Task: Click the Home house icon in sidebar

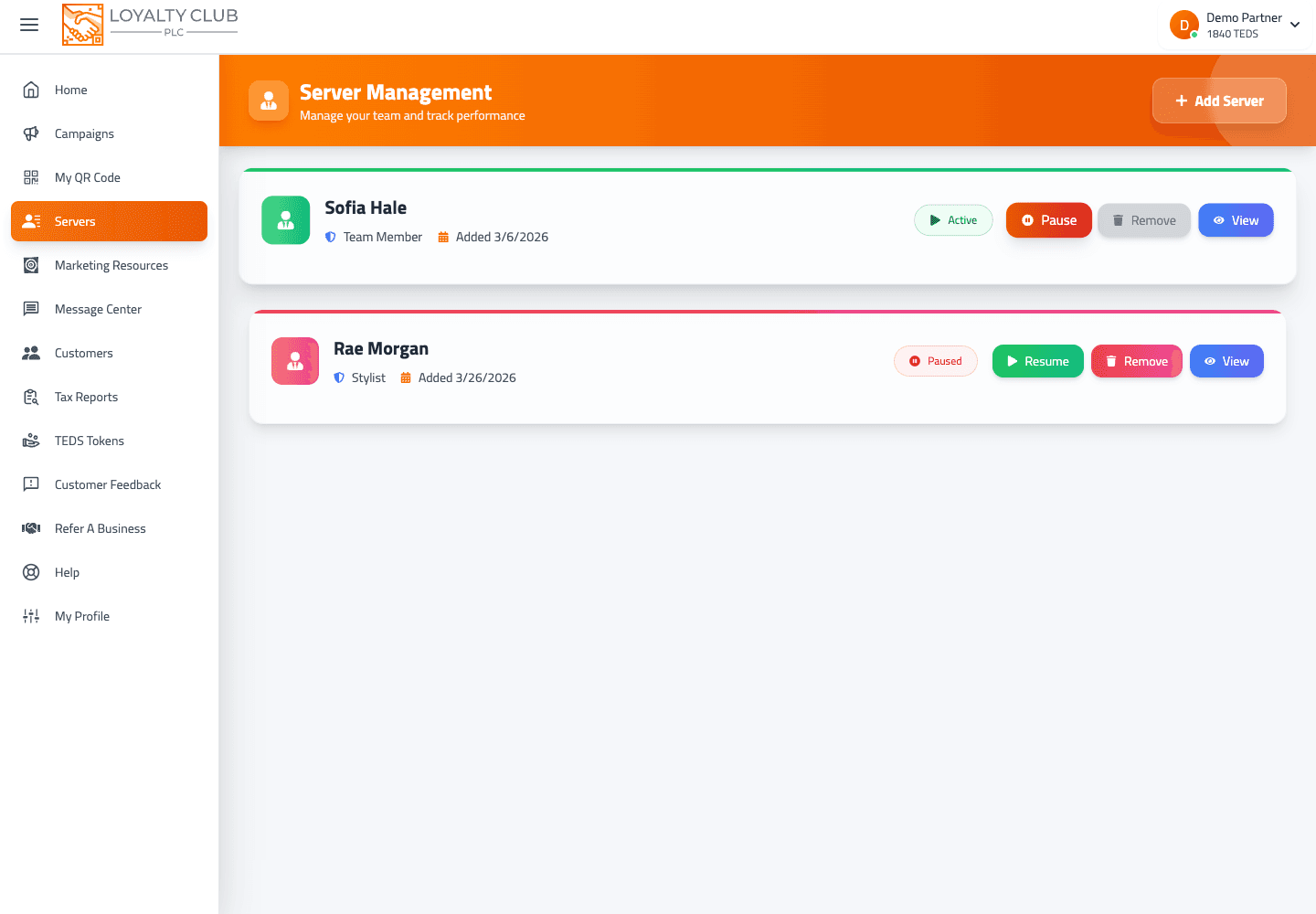Action: (31, 90)
